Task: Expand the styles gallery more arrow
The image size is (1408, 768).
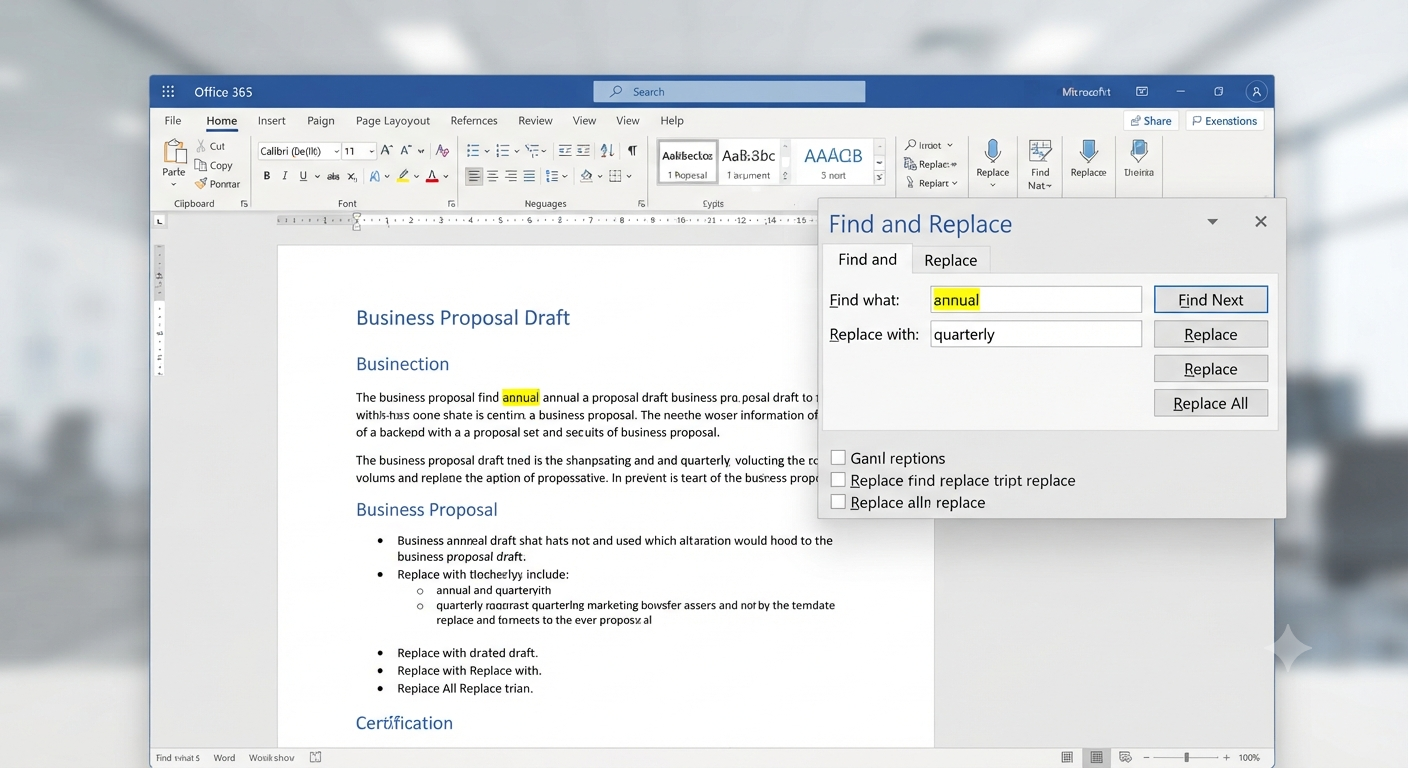Action: (x=879, y=178)
